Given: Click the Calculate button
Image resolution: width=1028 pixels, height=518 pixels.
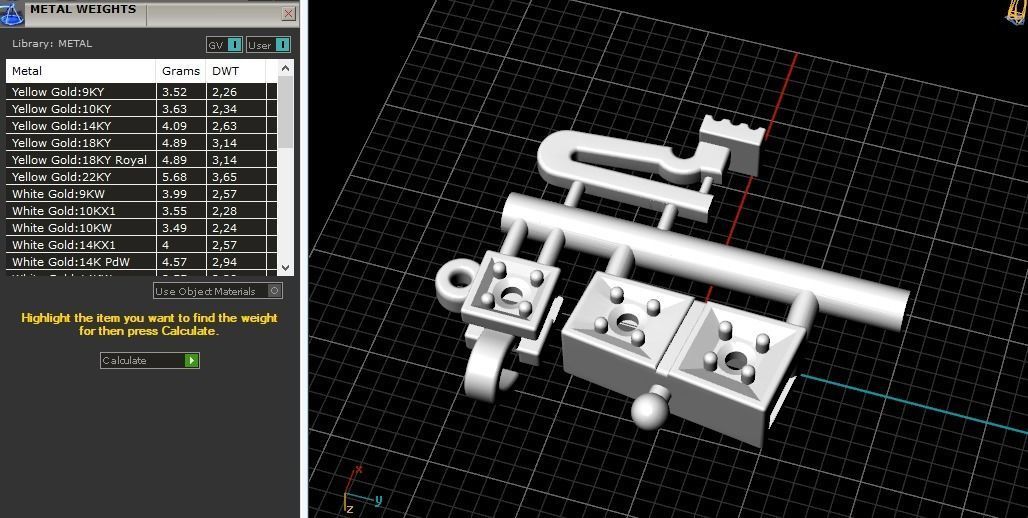Looking at the screenshot, I should (x=149, y=361).
